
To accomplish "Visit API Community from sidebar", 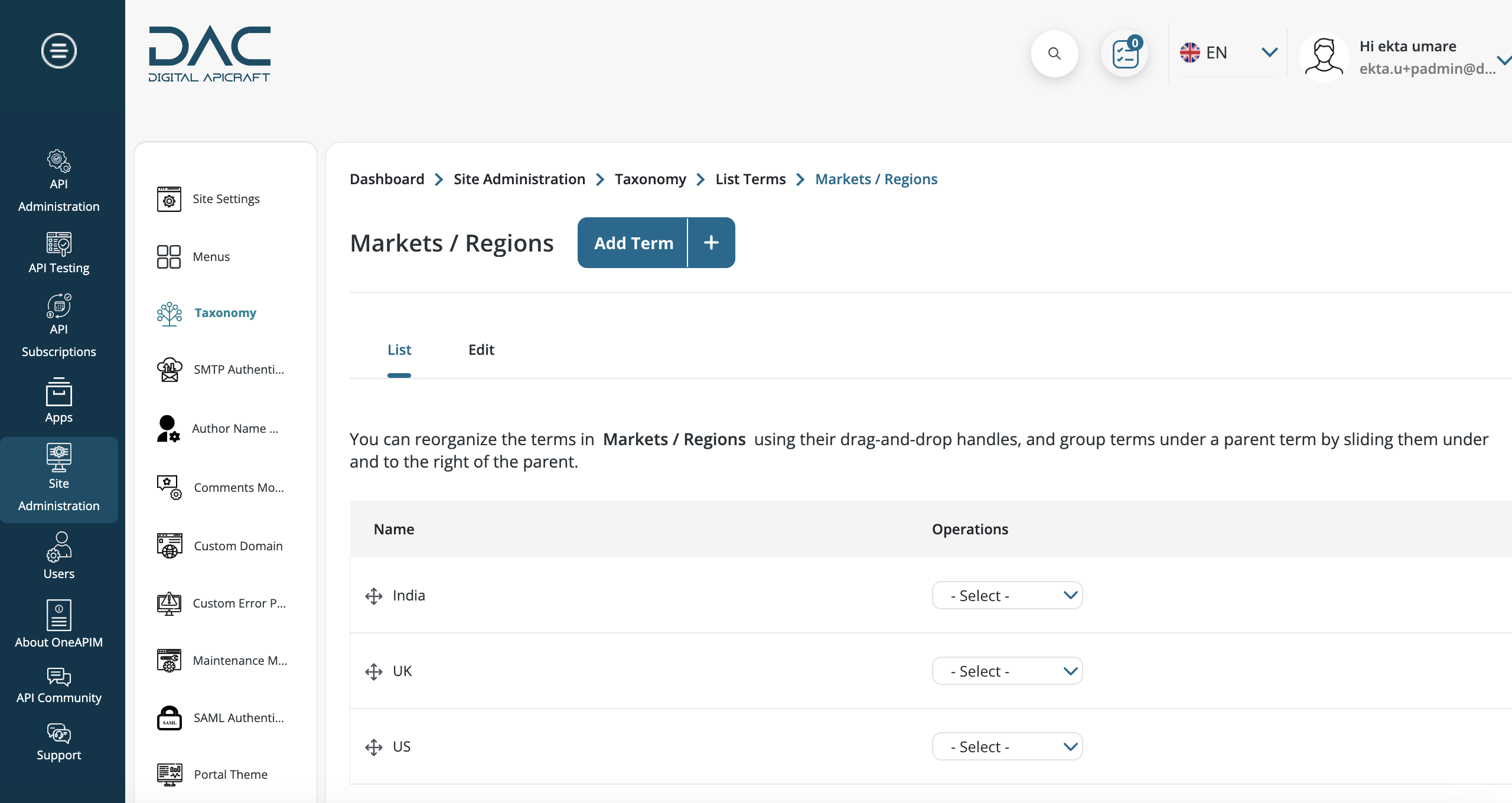I will click(x=58, y=686).
